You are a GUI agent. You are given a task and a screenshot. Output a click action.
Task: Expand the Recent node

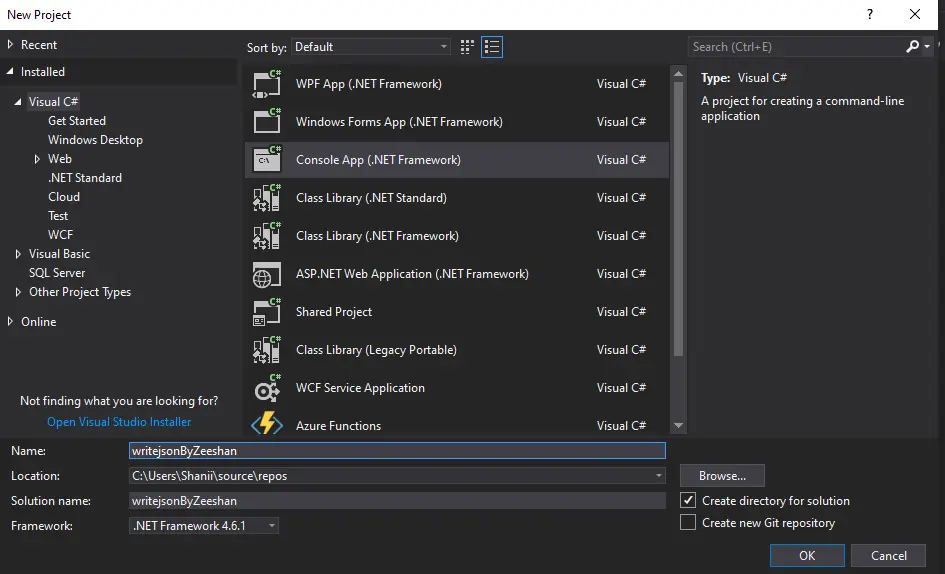click(10, 45)
